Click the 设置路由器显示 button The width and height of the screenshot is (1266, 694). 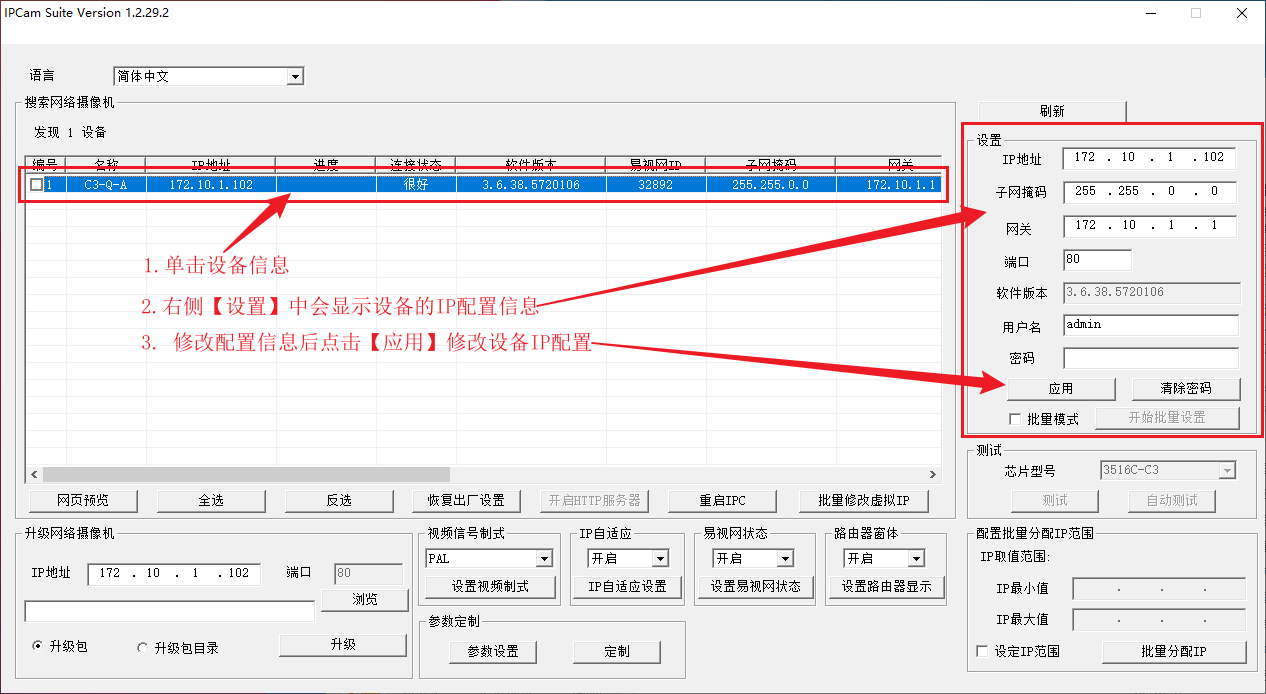point(887,586)
